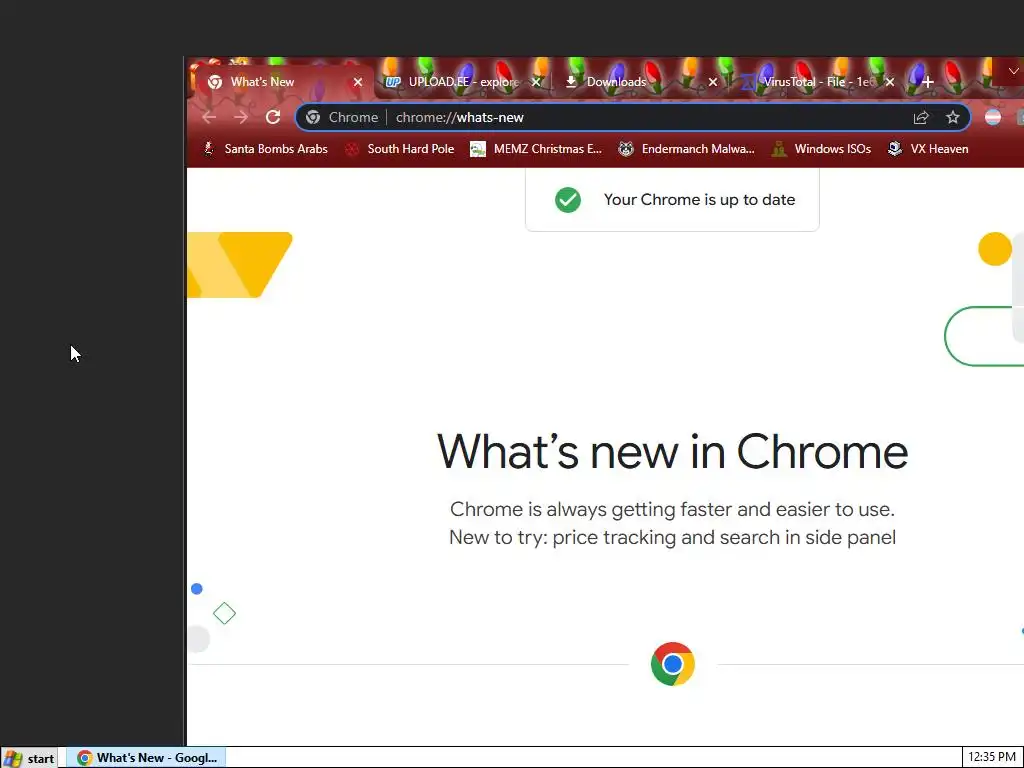Open the Windows start menu

(x=29, y=758)
